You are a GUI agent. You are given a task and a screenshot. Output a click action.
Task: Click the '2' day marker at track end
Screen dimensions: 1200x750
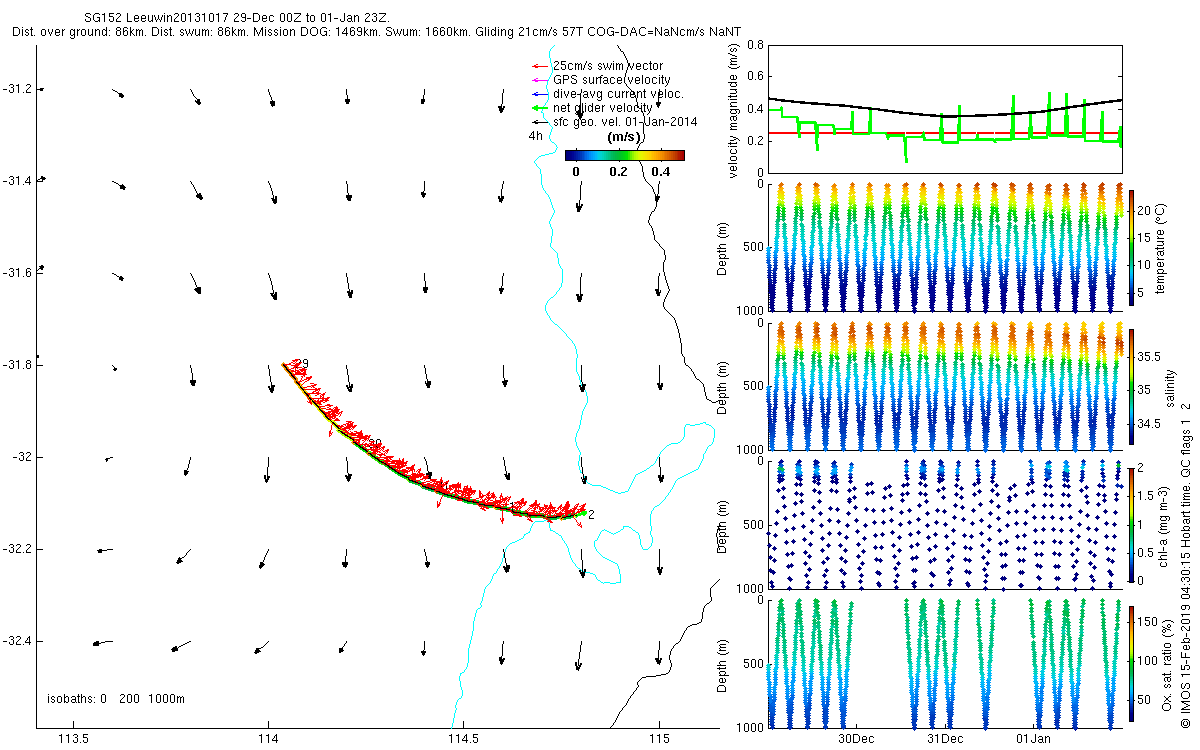tap(592, 515)
